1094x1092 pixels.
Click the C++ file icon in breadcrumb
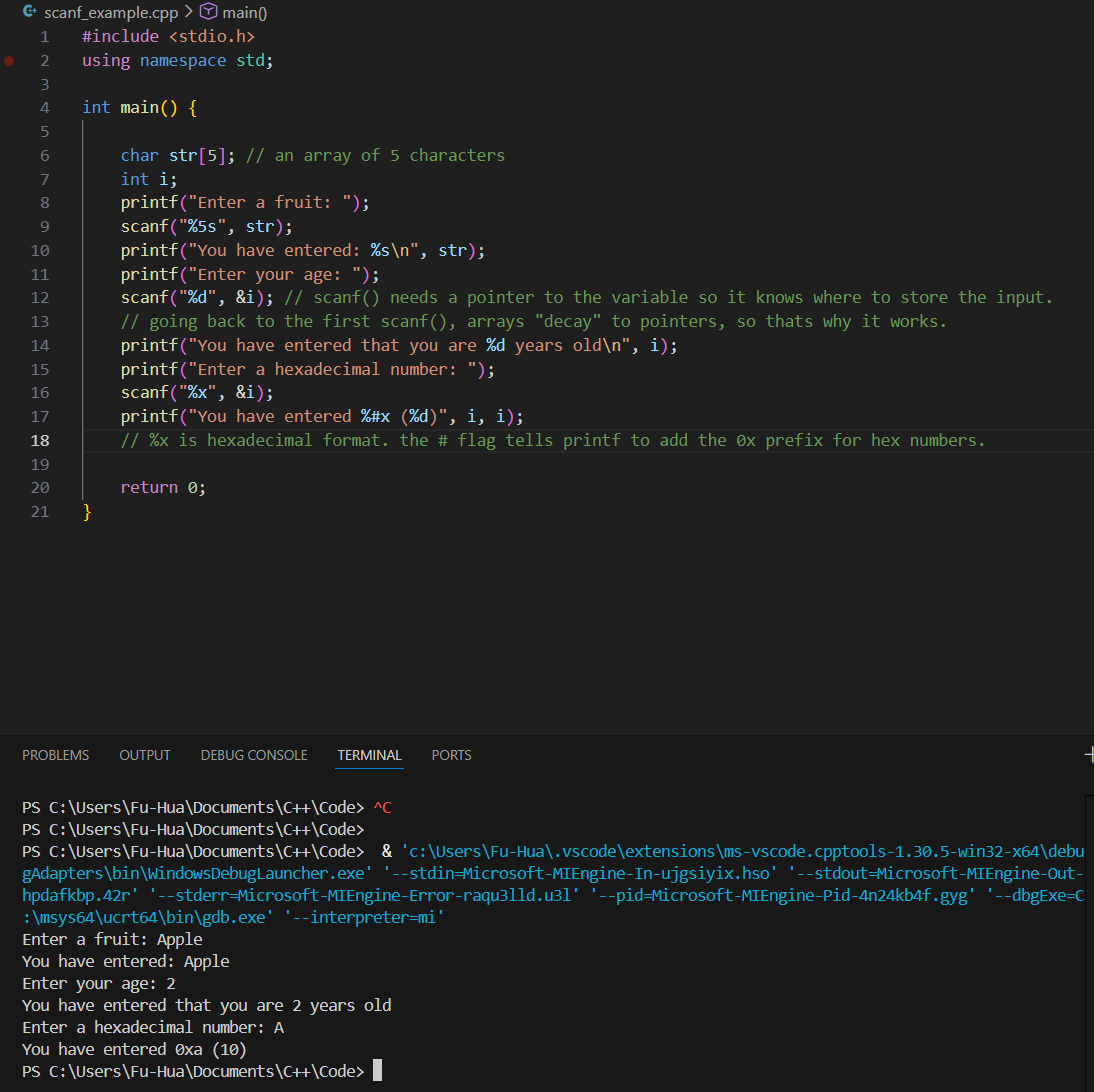click(x=28, y=12)
